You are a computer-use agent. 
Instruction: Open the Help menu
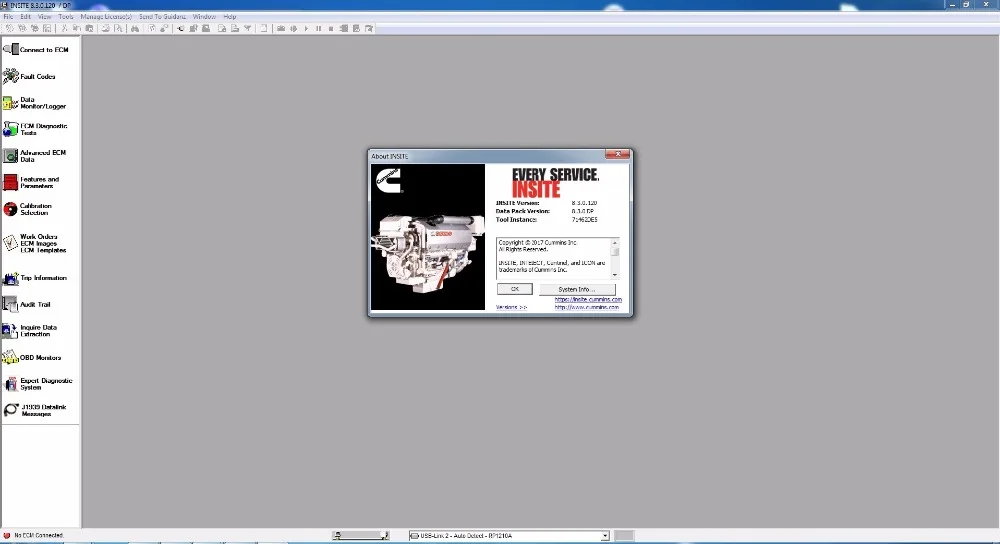click(230, 17)
